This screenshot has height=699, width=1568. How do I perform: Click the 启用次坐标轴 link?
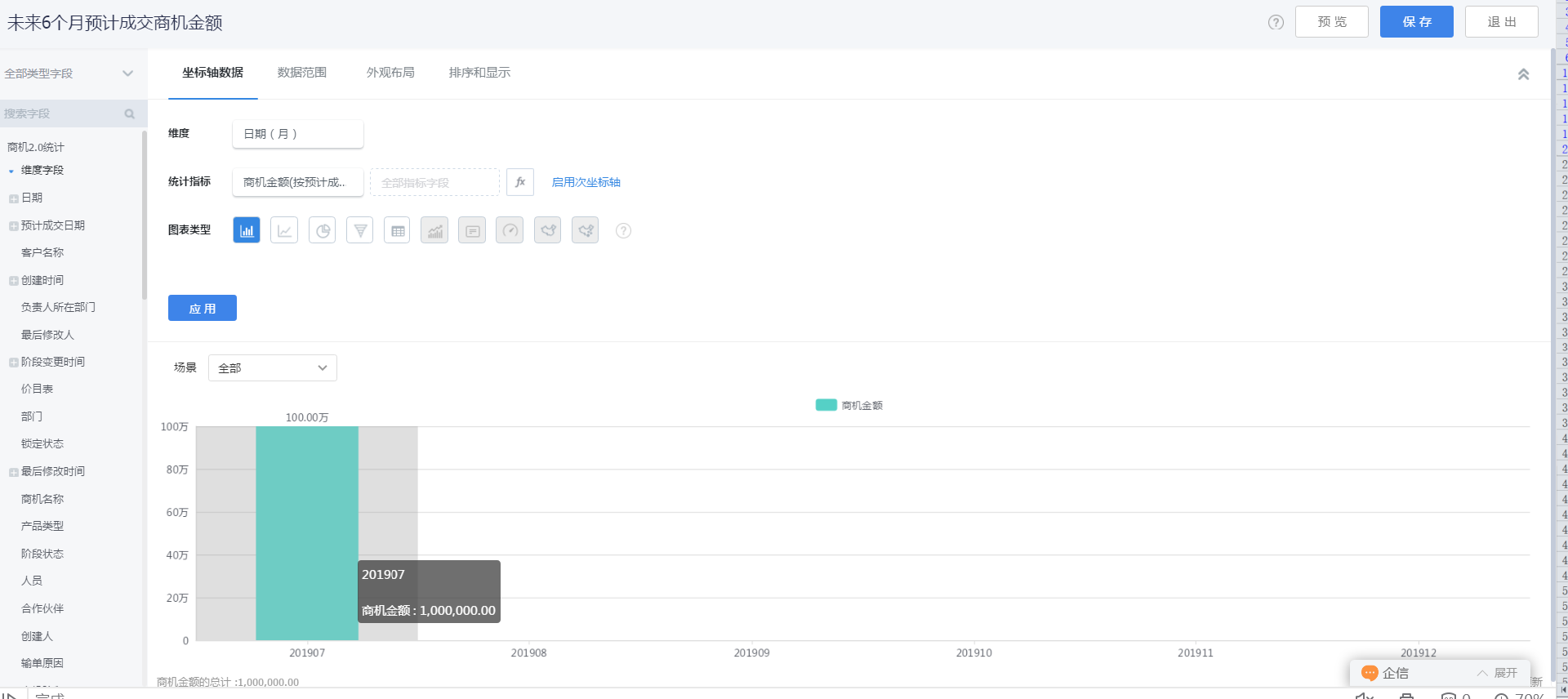(x=586, y=182)
